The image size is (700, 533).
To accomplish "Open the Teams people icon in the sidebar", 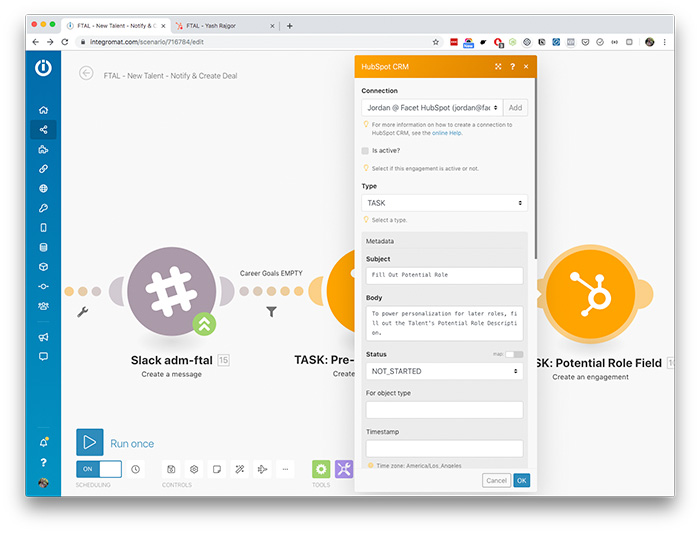I will pos(43,306).
